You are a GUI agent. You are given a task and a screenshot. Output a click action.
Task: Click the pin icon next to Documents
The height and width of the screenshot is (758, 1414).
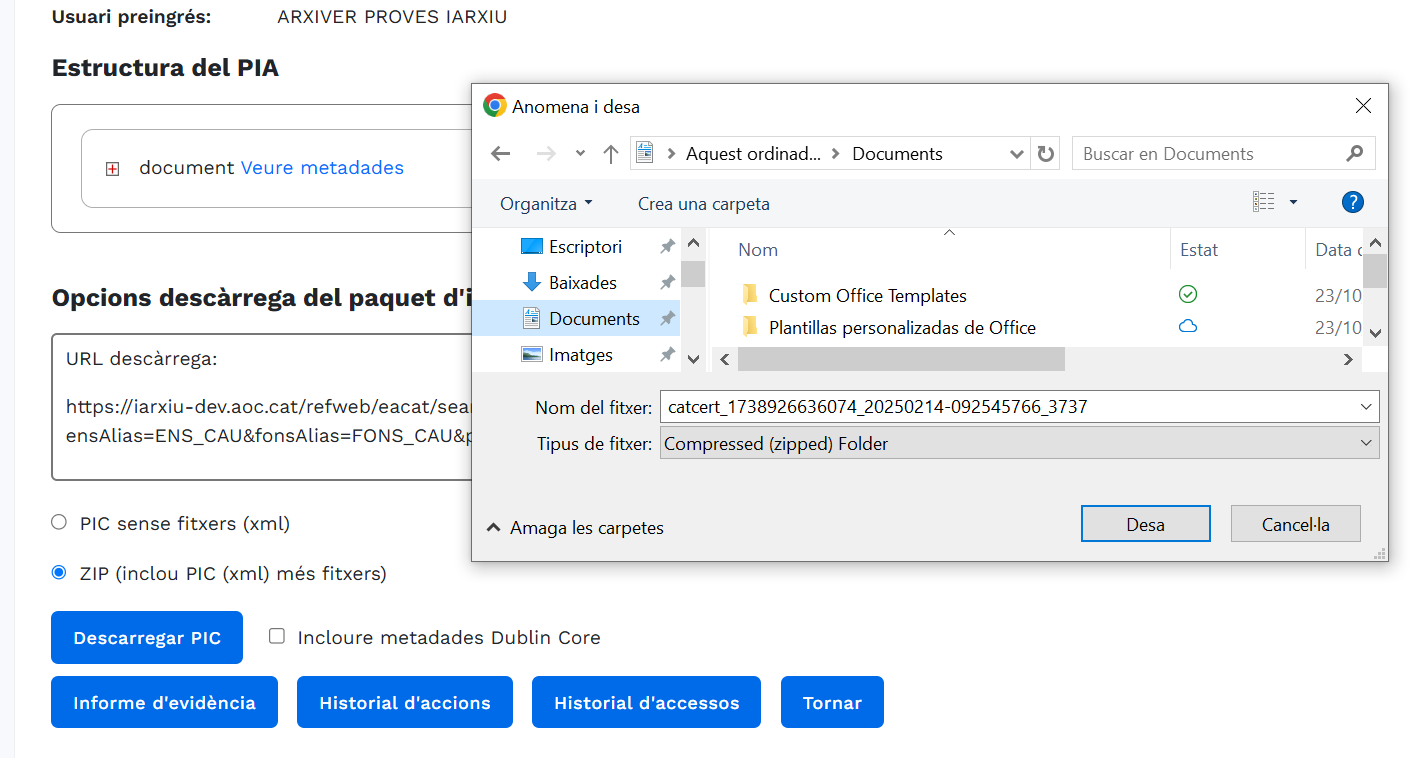pyautogui.click(x=667, y=319)
